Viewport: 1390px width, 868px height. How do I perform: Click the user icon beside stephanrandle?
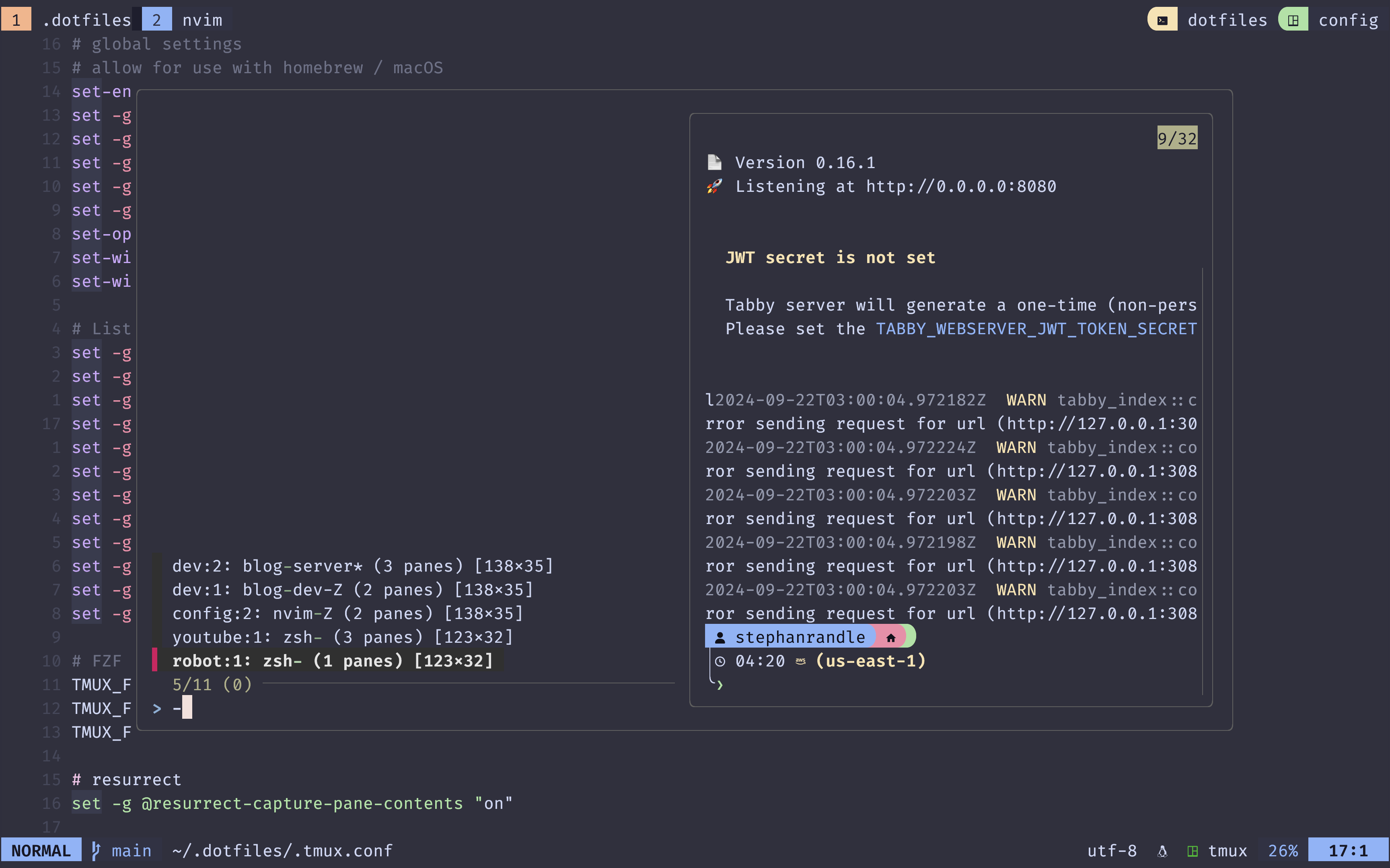720,637
